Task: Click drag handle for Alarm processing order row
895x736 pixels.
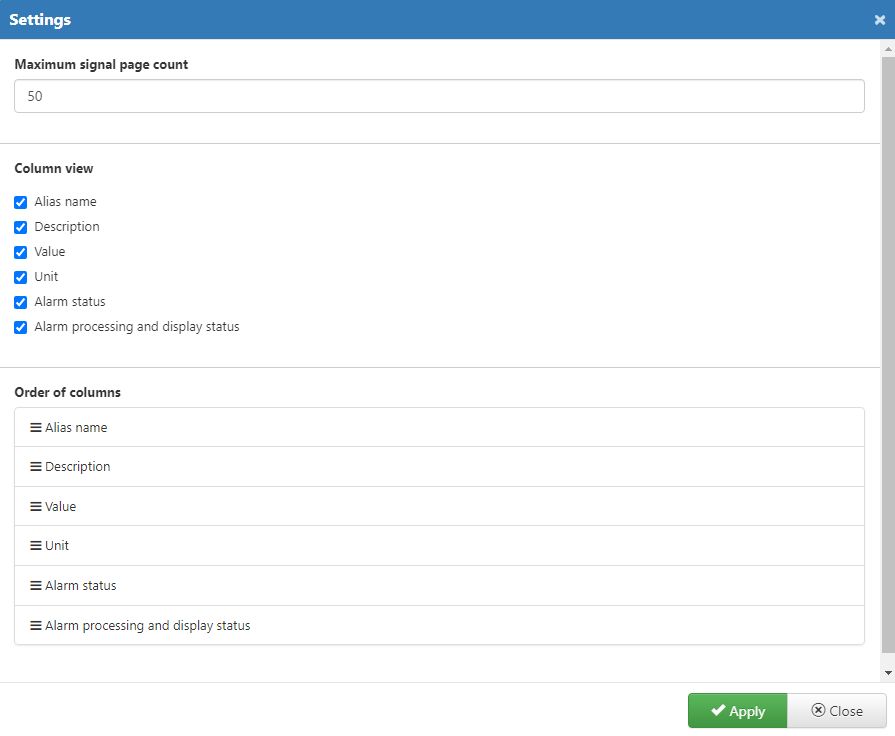Action: pos(35,626)
